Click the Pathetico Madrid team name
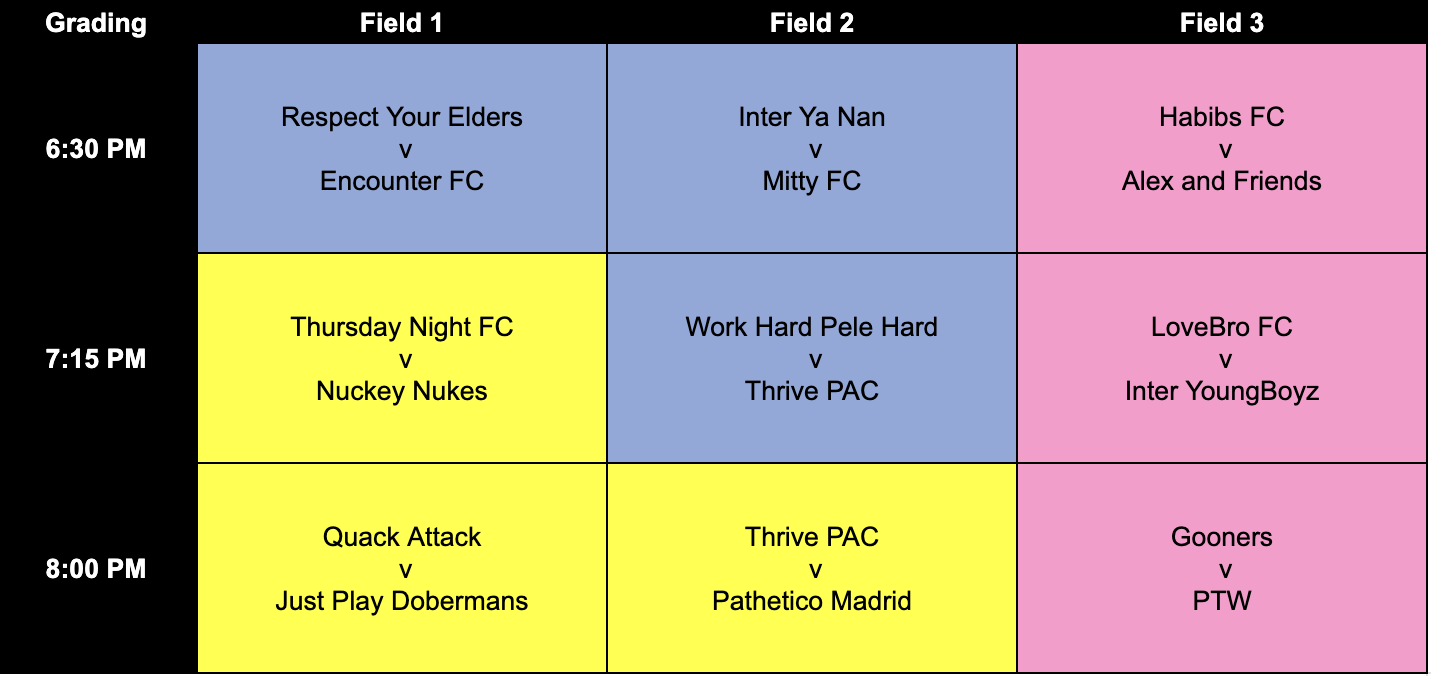This screenshot has height=676, width=1431. click(811, 601)
